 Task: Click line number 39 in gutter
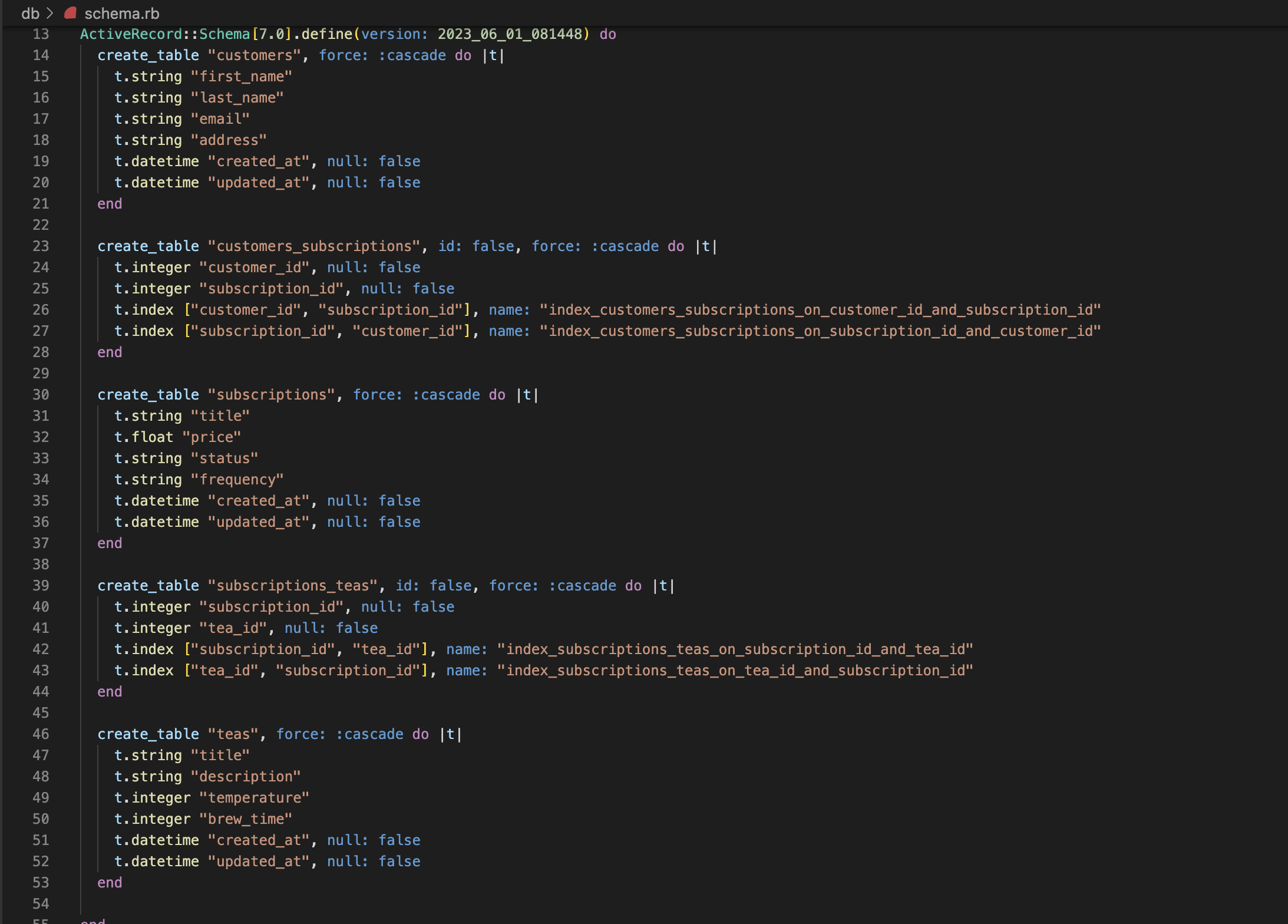click(41, 586)
